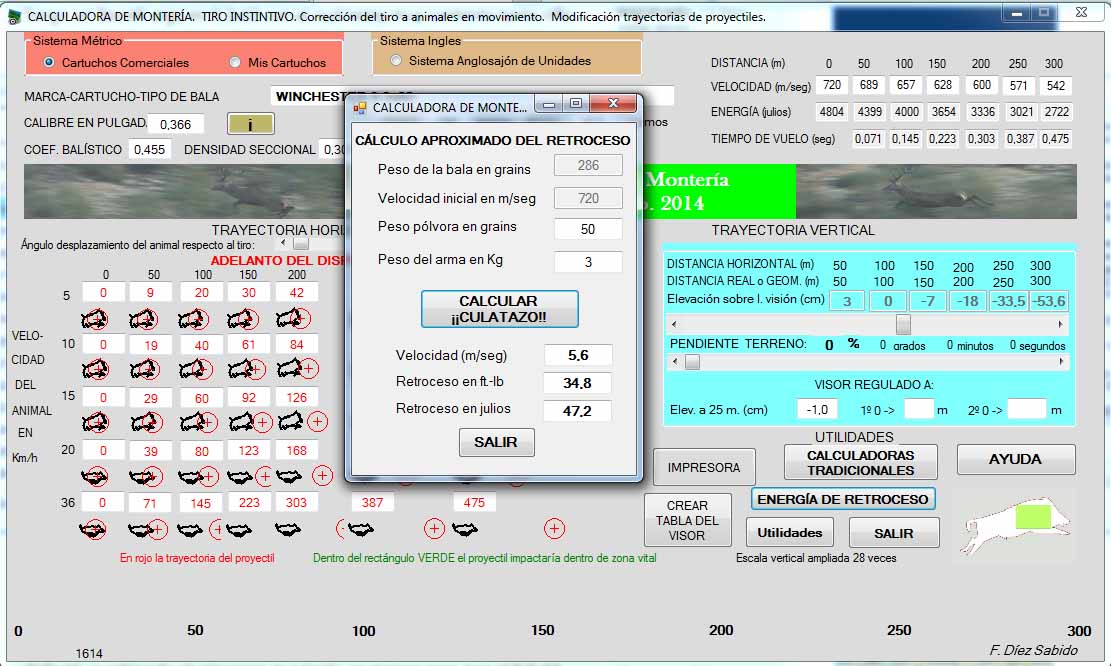Click left arrow of animal angle scrollbar
Image resolution: width=1111 pixels, height=666 pixels.
283,243
